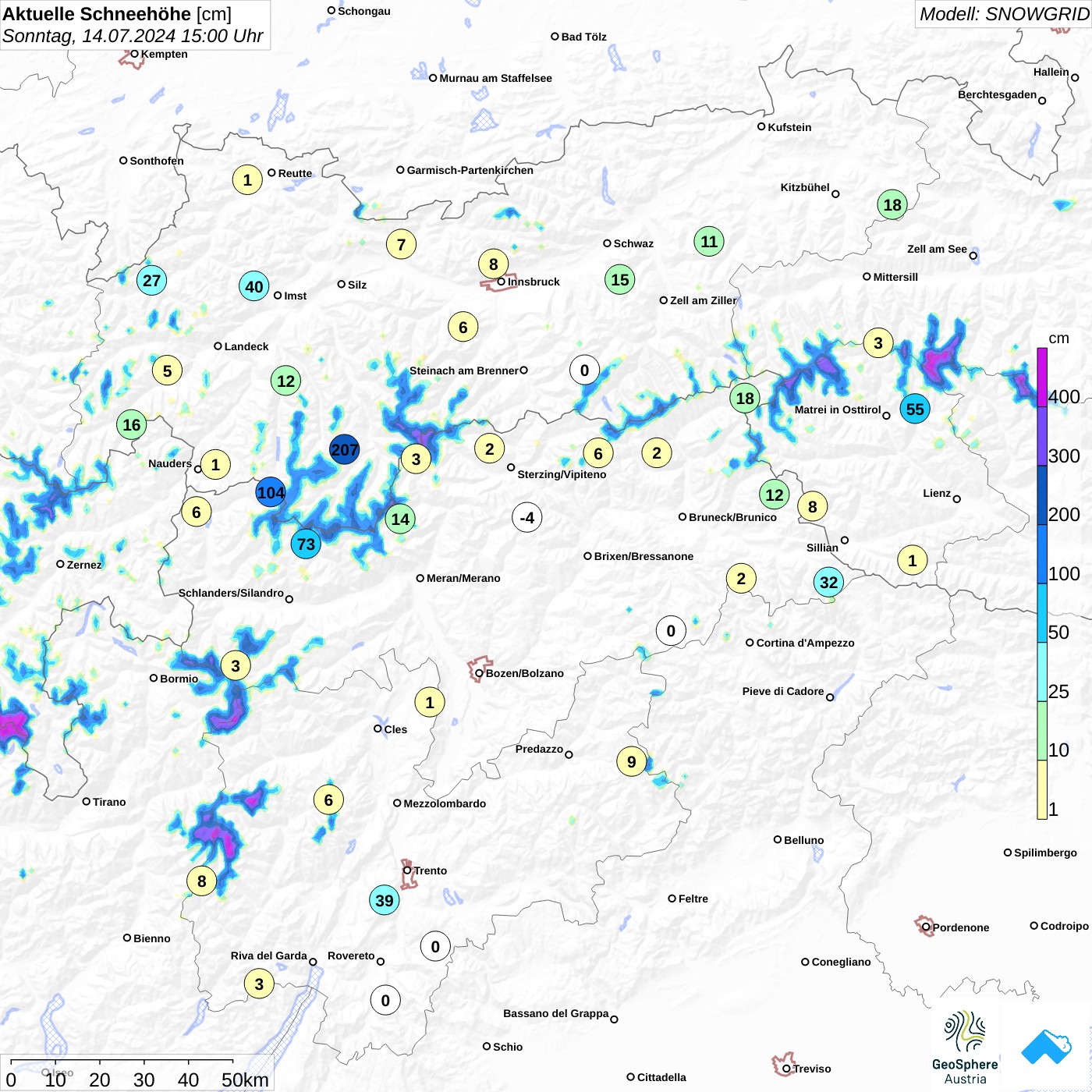
Task: Select the Meran/Merano label
Action: point(463,578)
